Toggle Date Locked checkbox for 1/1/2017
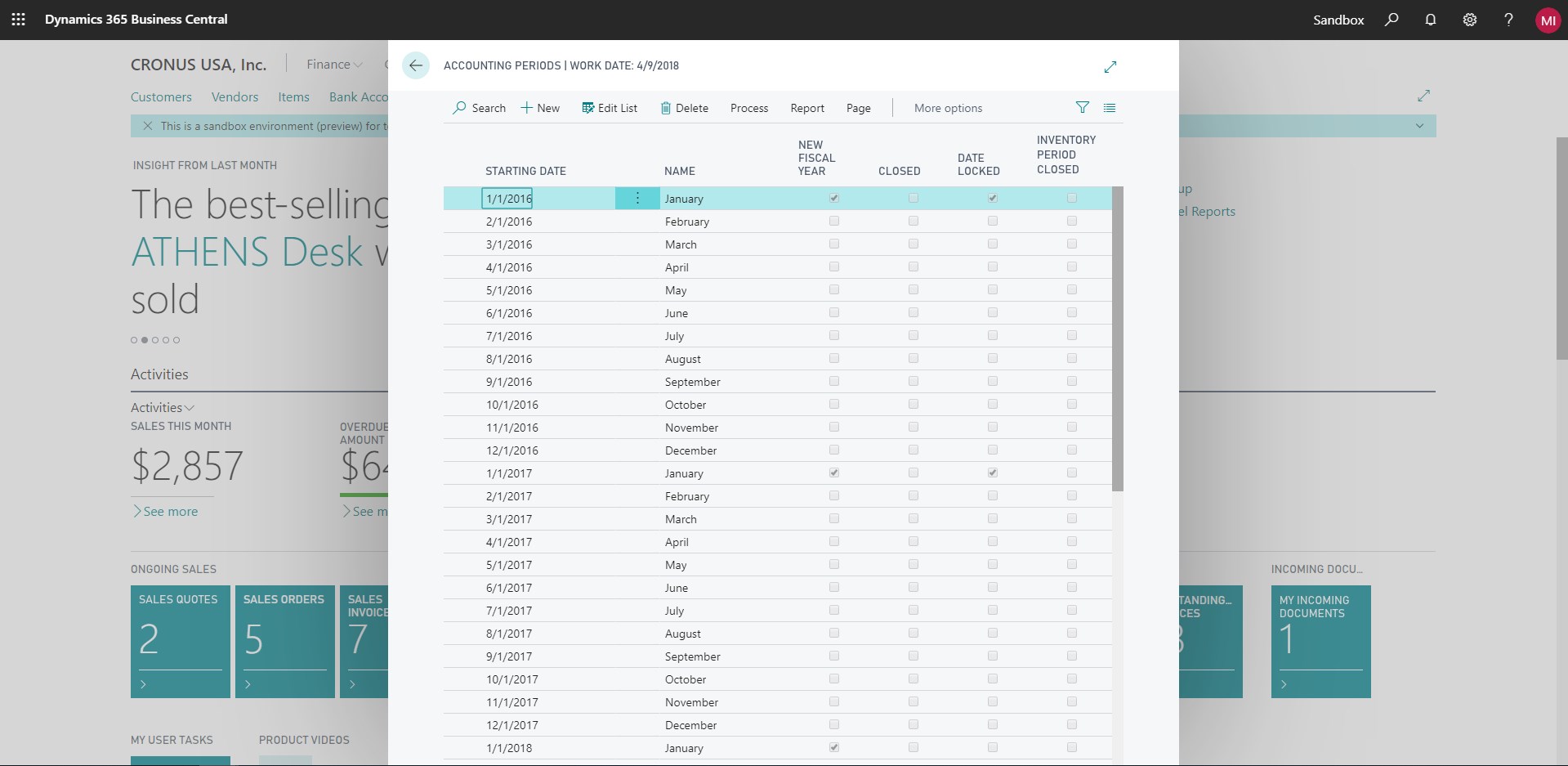 click(993, 473)
